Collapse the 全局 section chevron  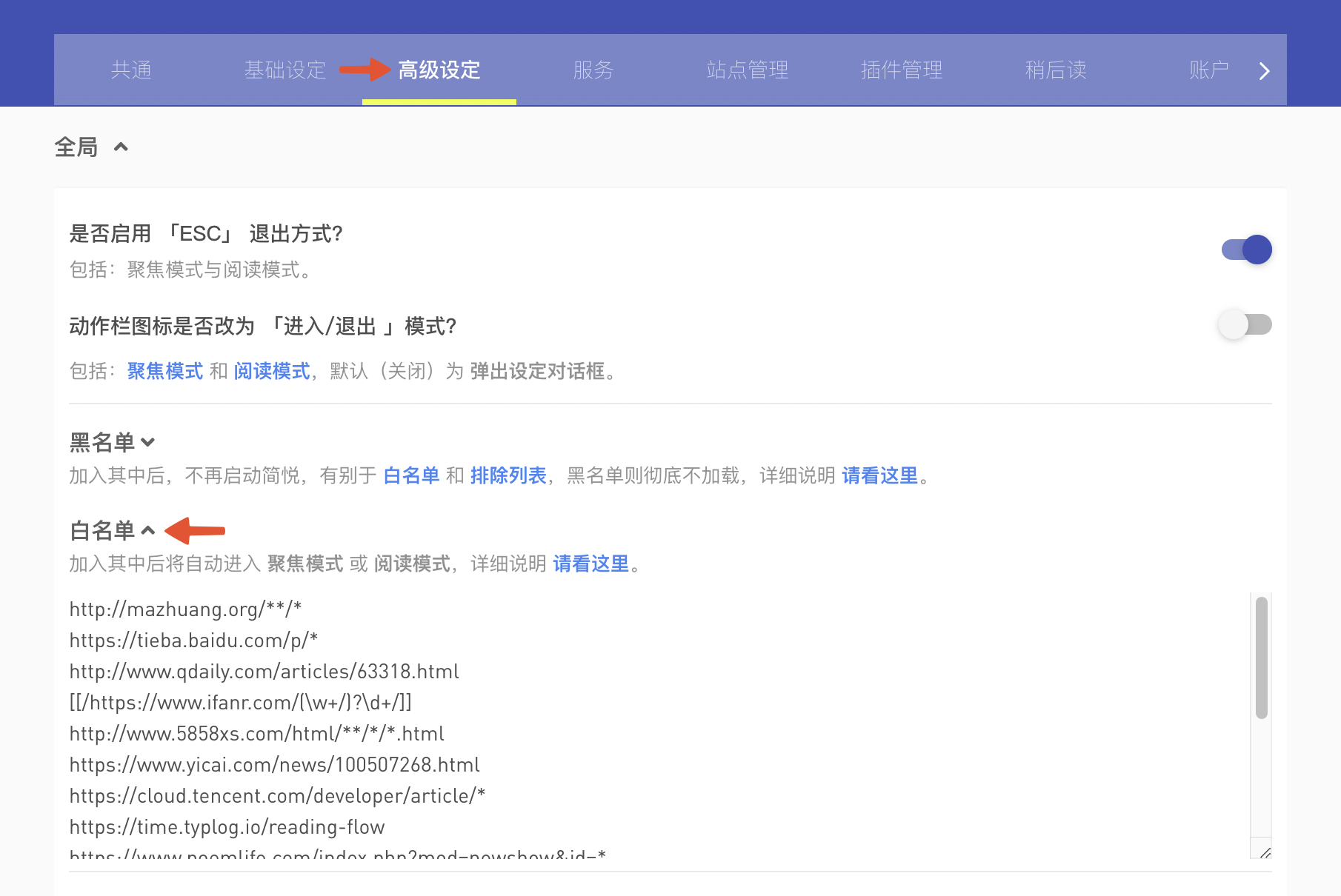(x=121, y=147)
